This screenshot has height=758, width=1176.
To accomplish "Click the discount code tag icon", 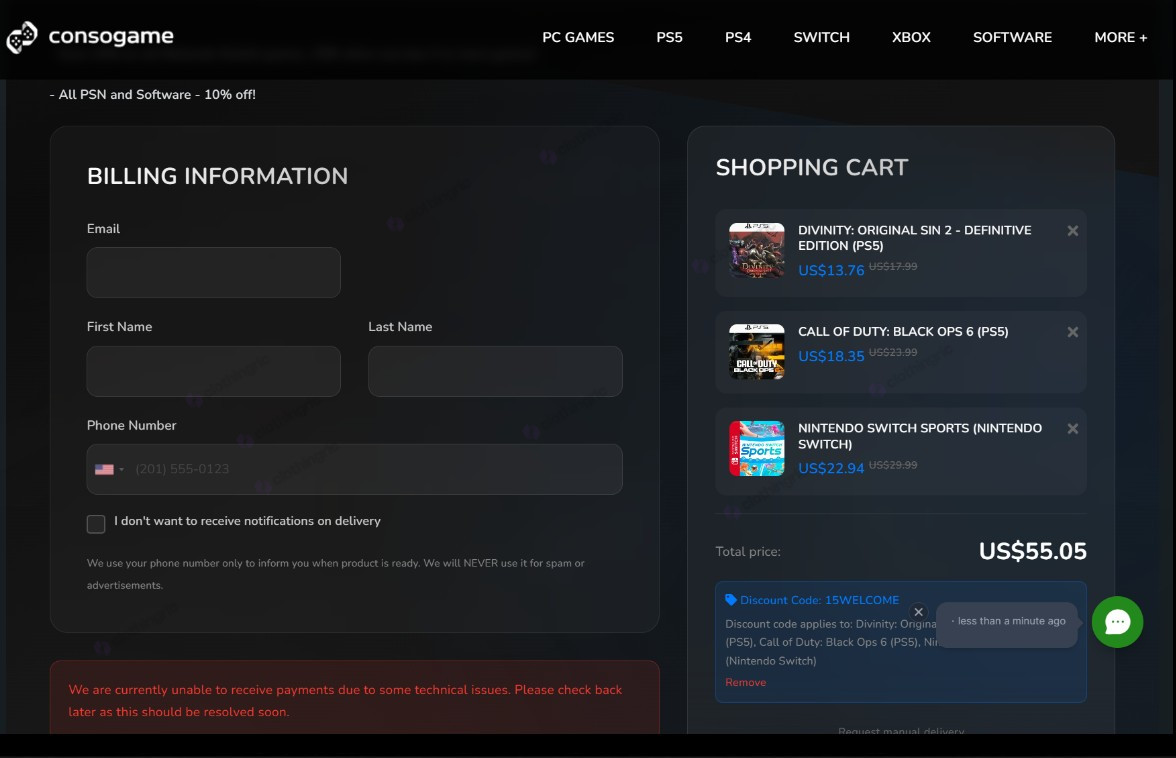I will click(730, 600).
